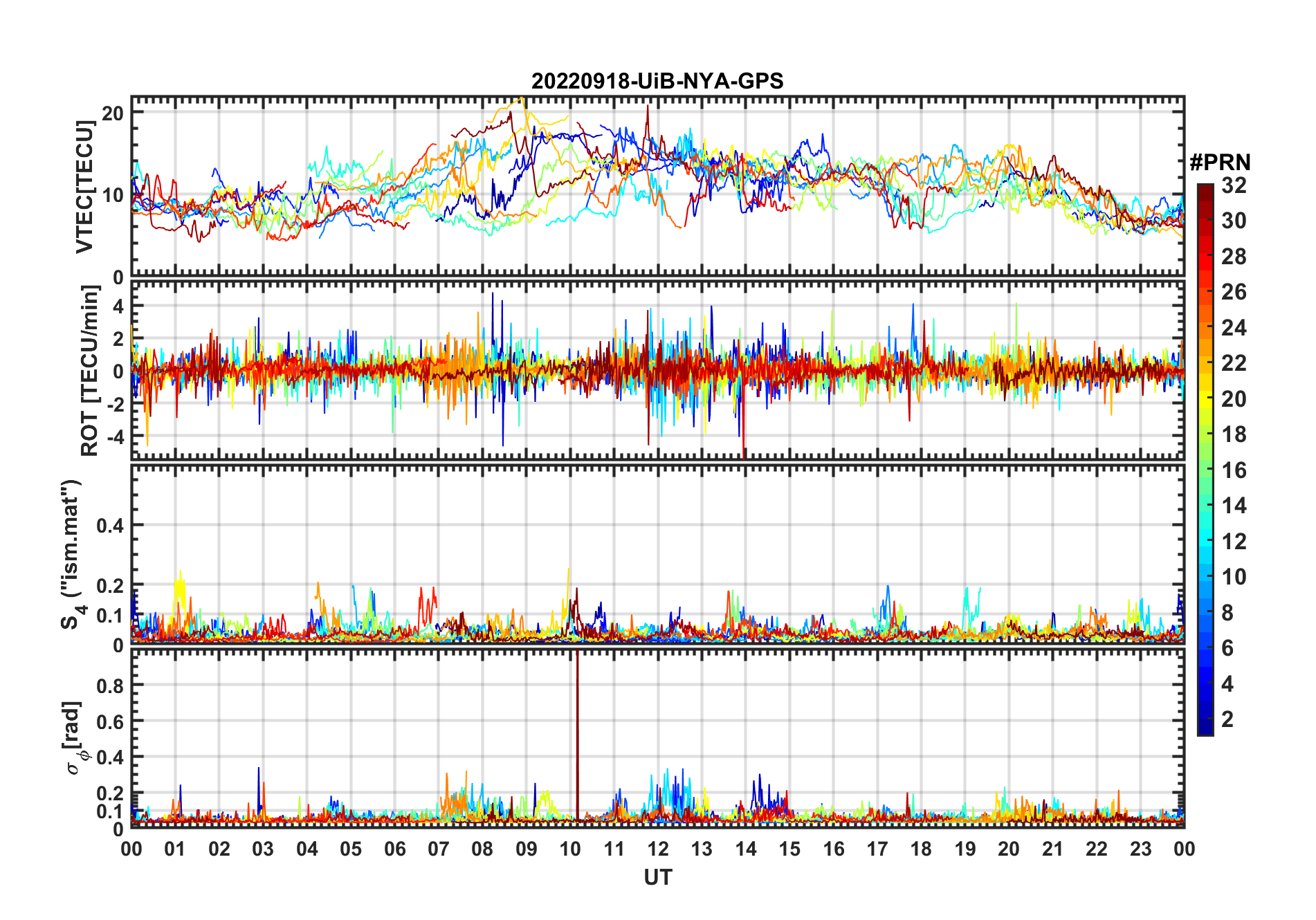
Task: Click the sigma-phi [rad] y-axis label
Action: [x=76, y=737]
